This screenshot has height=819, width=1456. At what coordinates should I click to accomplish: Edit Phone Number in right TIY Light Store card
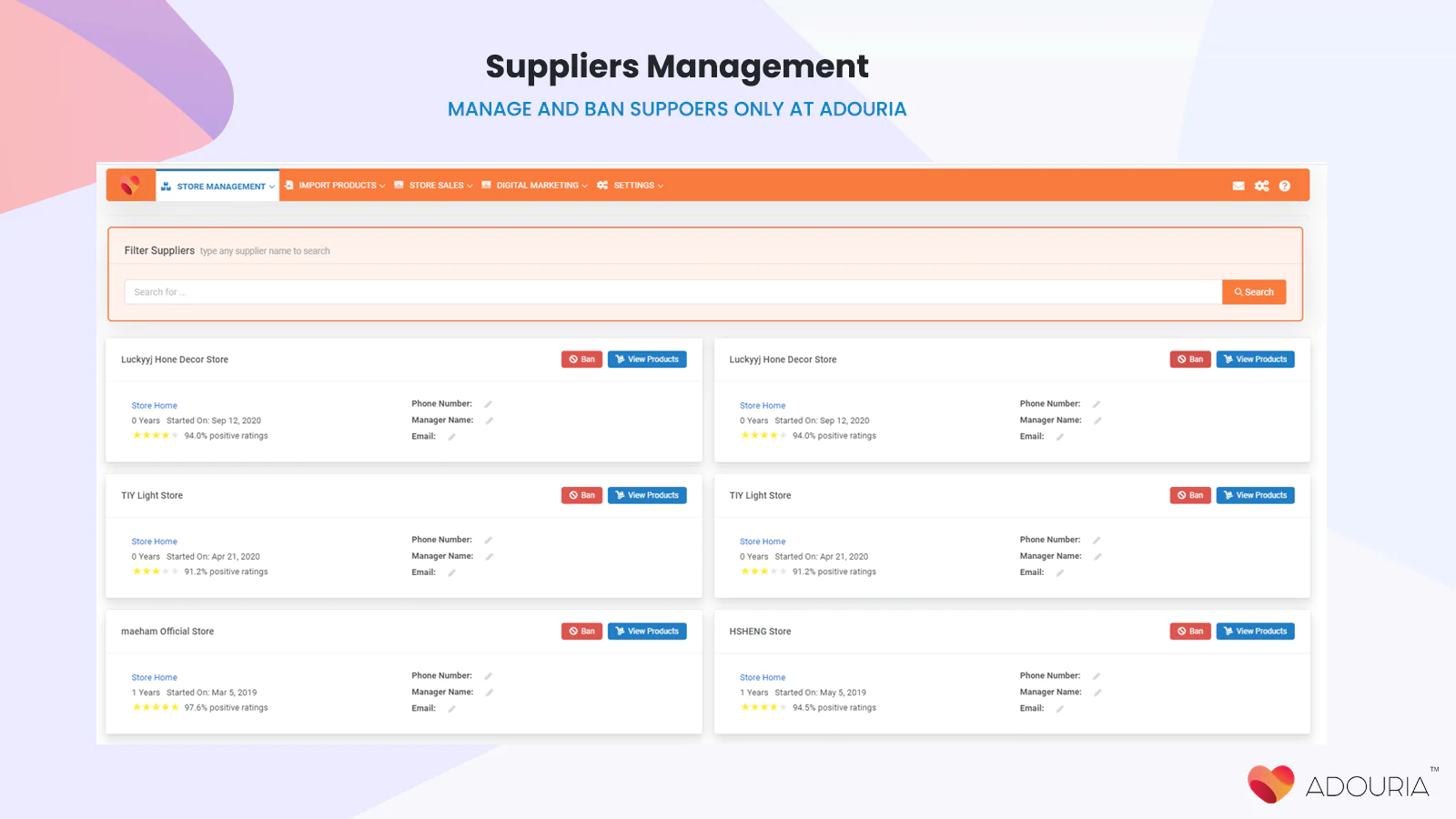click(1097, 541)
